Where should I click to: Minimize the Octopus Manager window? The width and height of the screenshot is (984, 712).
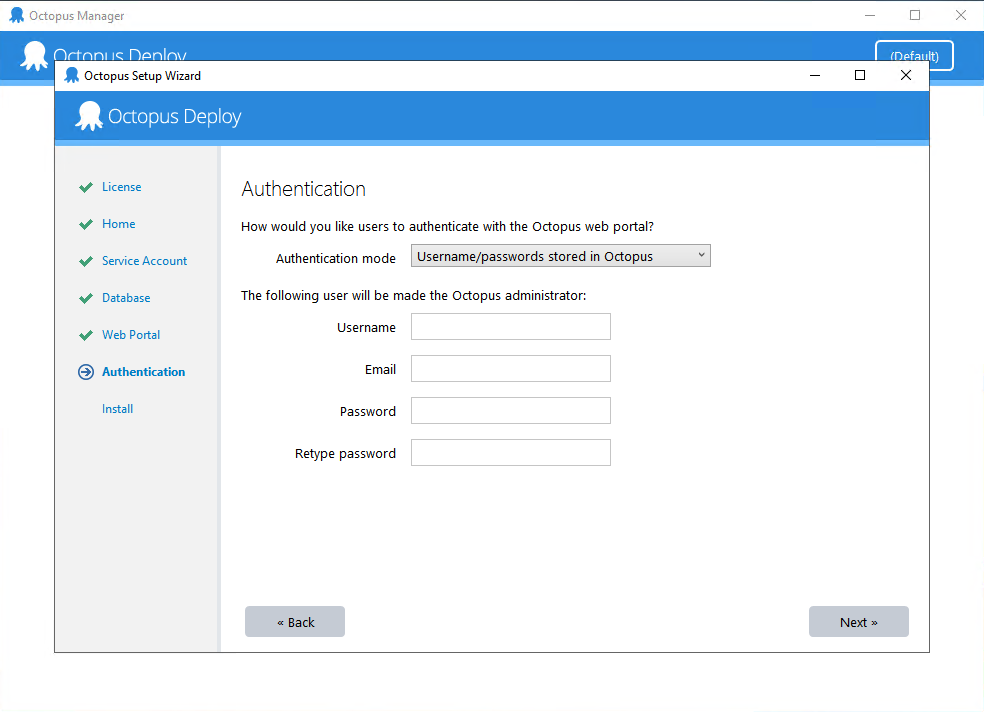(870, 15)
